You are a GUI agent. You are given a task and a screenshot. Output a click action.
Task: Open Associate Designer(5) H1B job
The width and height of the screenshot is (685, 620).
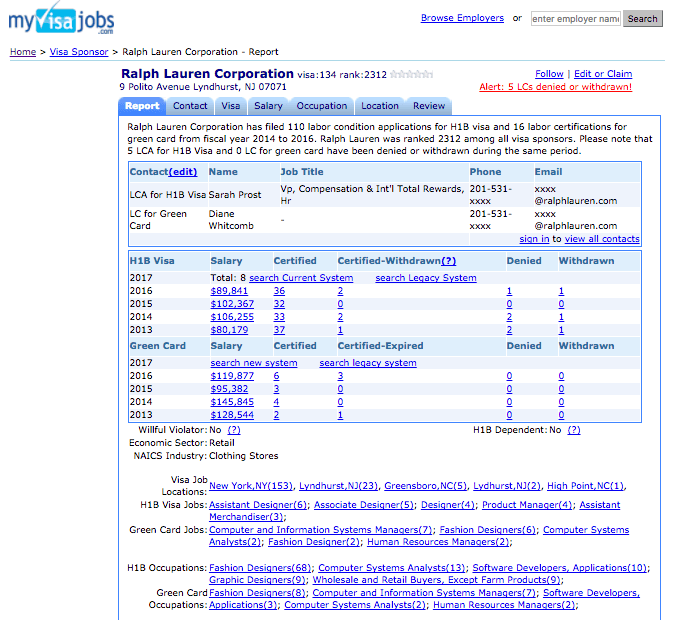pos(363,505)
